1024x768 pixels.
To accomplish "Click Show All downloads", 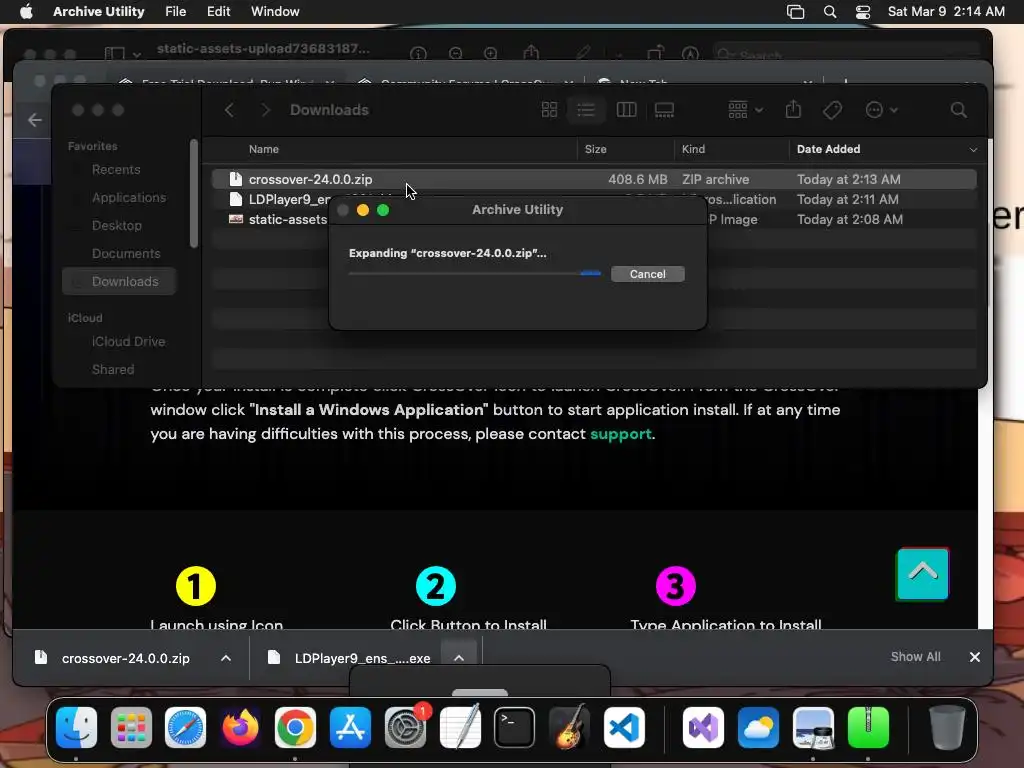I will [x=915, y=657].
